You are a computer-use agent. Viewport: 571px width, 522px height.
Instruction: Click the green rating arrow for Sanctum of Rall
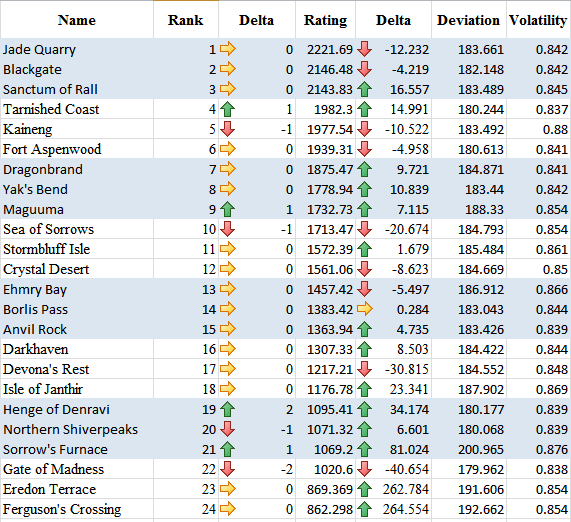365,89
